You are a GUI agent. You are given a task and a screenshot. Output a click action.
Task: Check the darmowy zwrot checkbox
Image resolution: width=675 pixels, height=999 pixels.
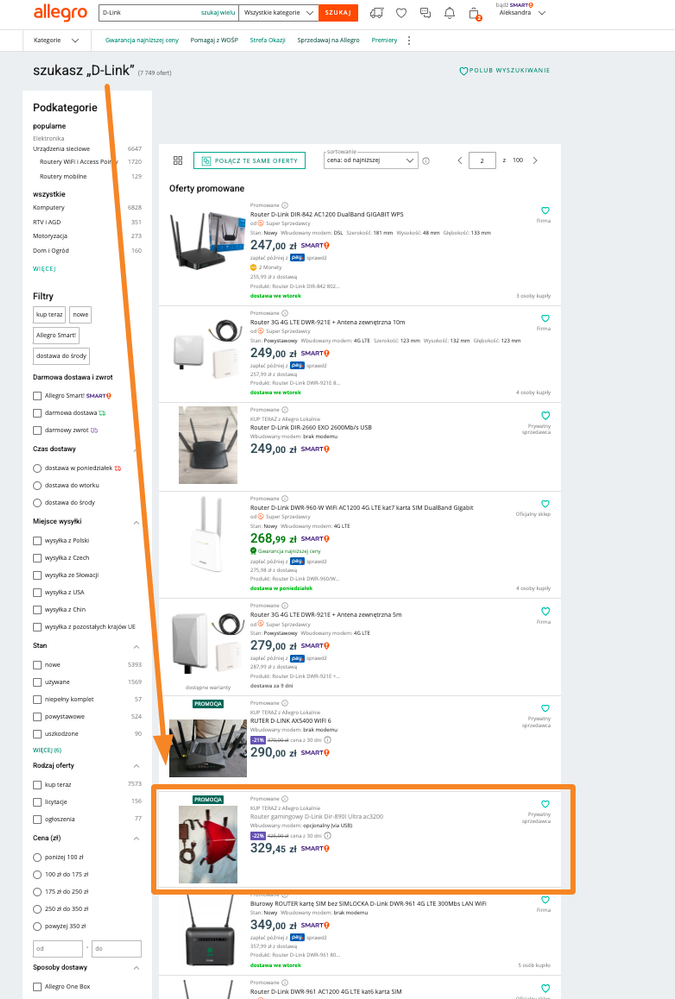37,430
